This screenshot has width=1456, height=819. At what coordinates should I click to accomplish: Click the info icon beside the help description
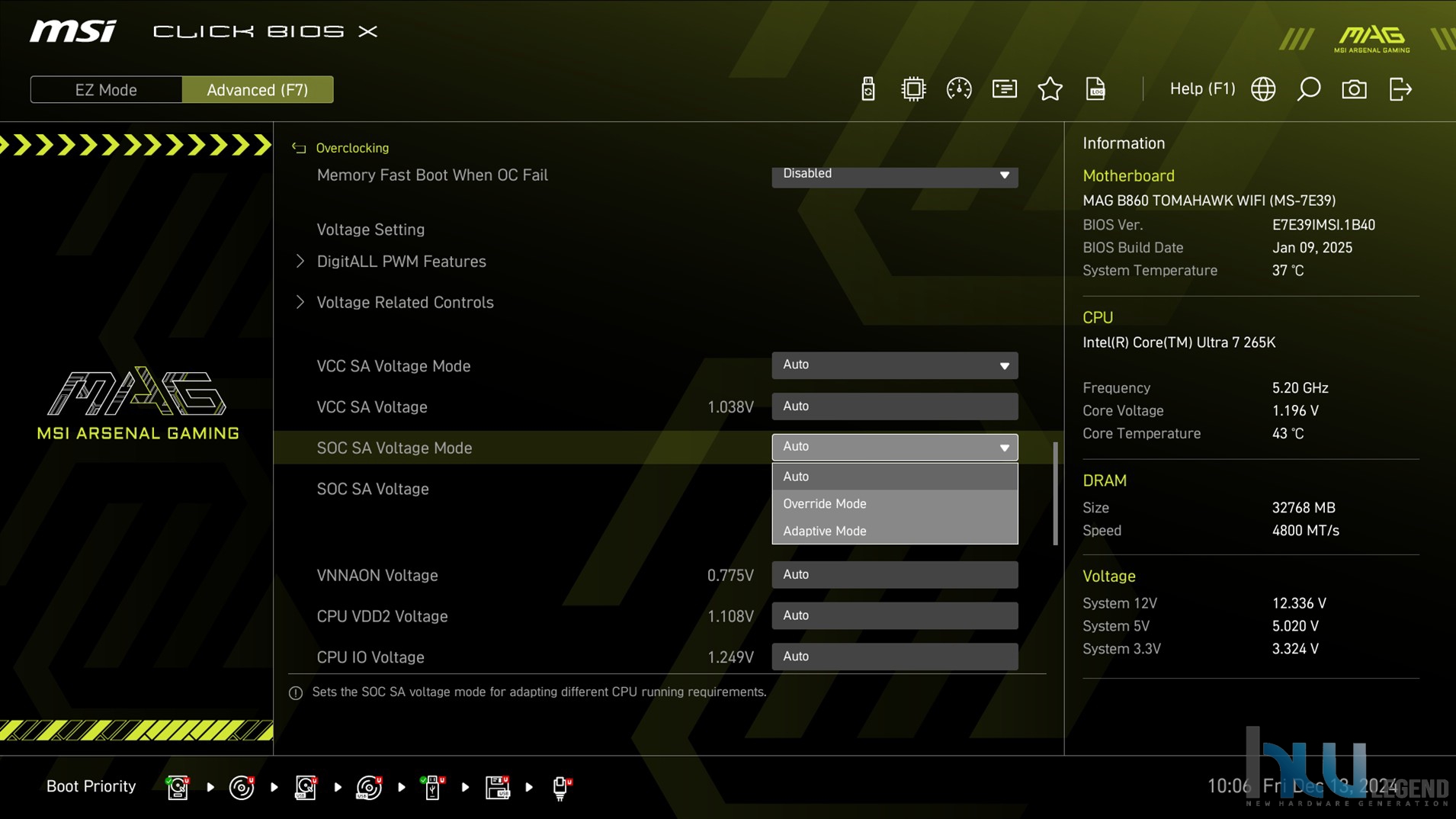(296, 692)
